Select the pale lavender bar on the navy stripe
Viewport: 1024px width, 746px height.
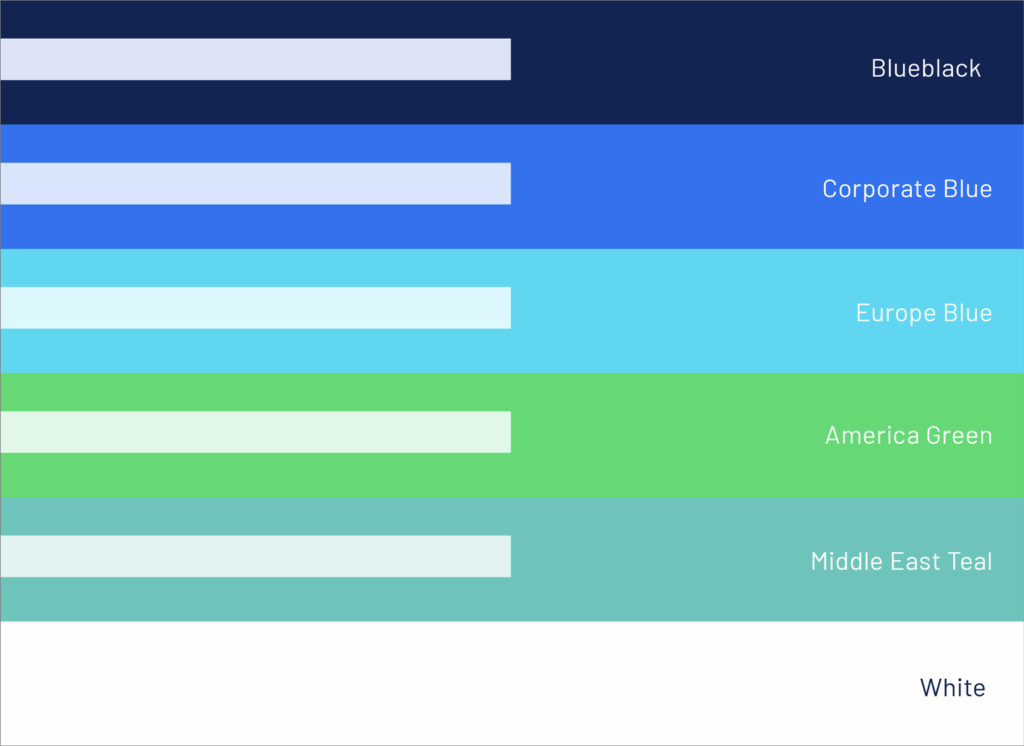[x=255, y=59]
